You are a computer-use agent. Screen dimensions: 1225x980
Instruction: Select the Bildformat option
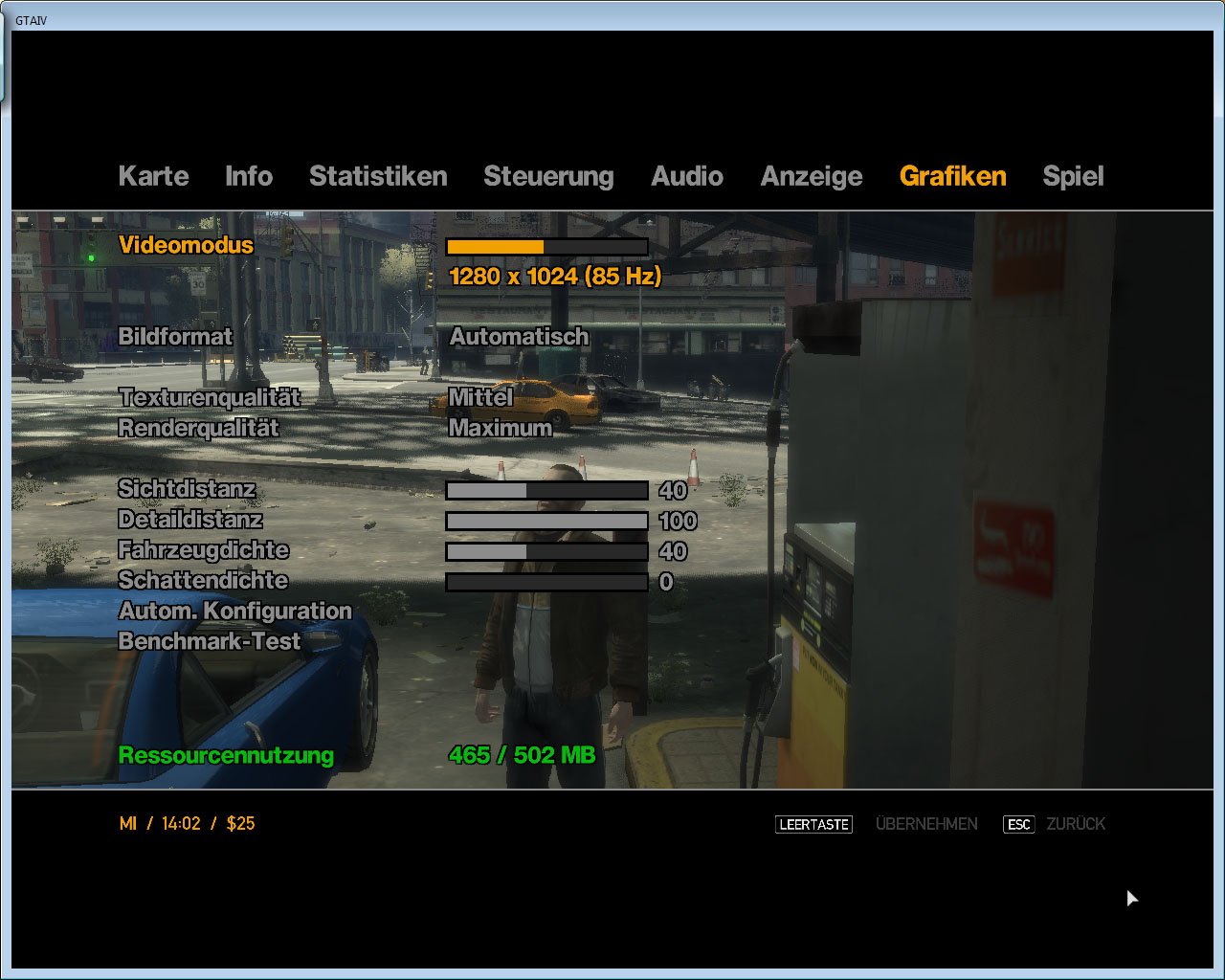175,337
